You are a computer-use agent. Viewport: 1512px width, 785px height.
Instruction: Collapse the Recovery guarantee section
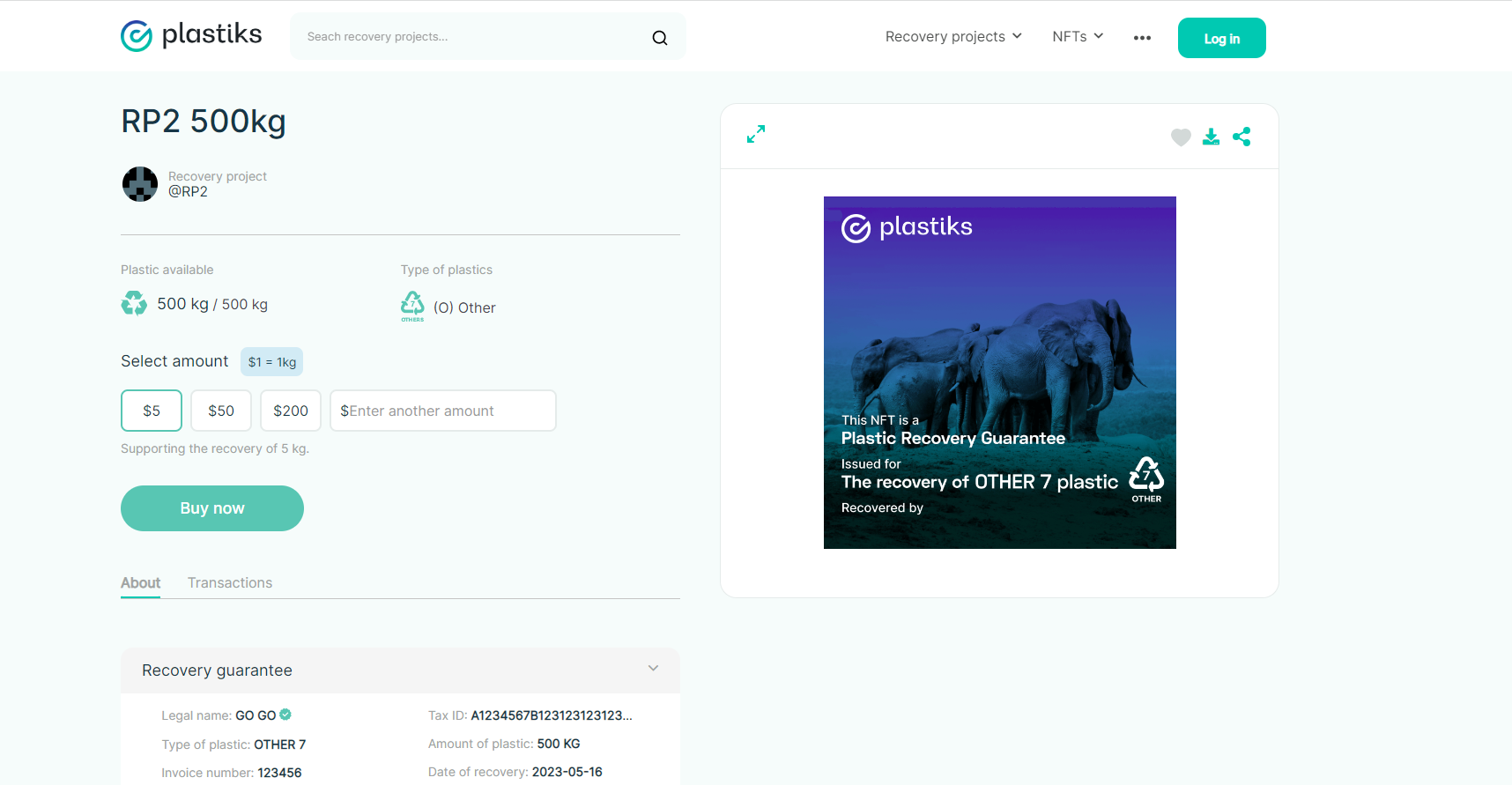click(x=653, y=668)
